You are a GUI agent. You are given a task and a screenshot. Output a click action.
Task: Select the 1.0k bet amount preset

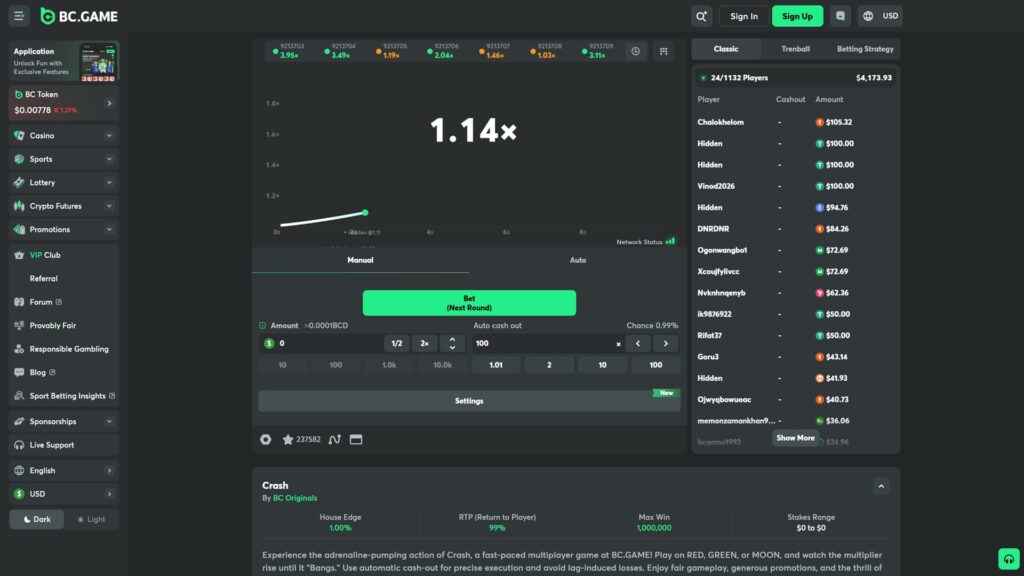tap(389, 365)
